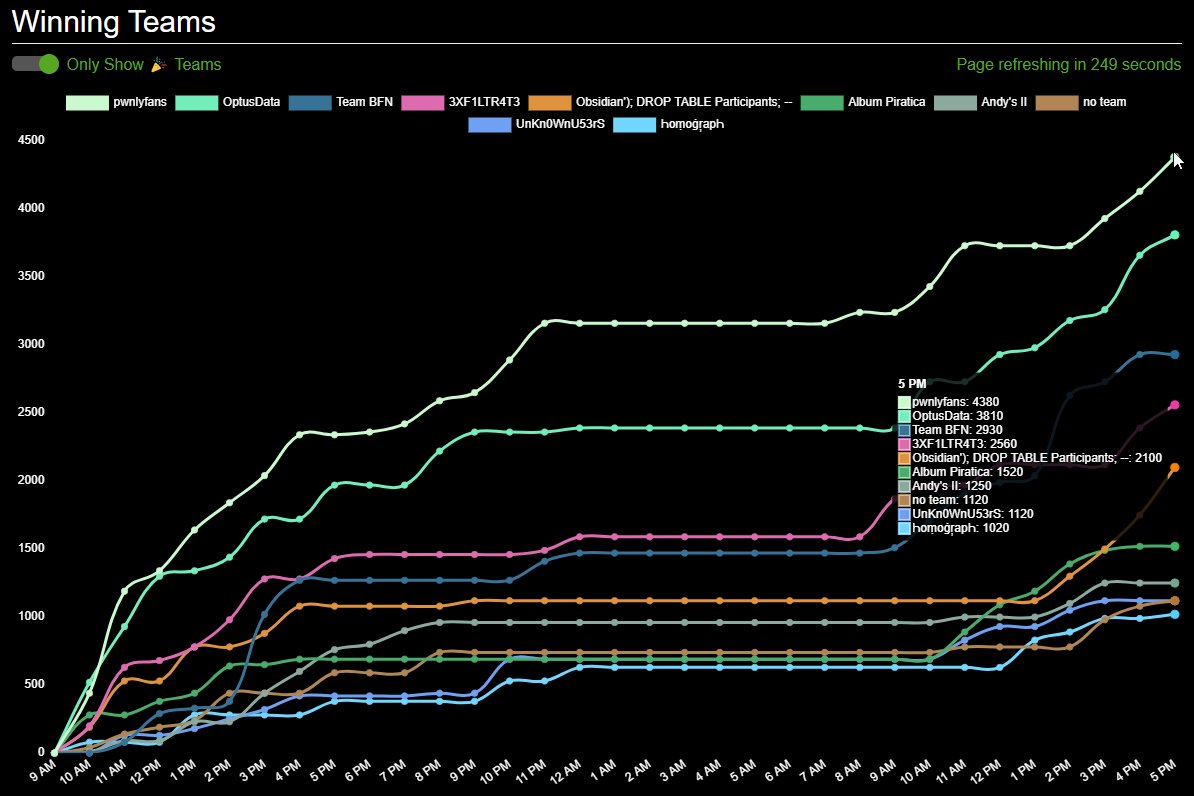Screen dimensions: 1194x796
Task: Click tooltip row 'Album Piratica: 1520'
Action: 961,472
